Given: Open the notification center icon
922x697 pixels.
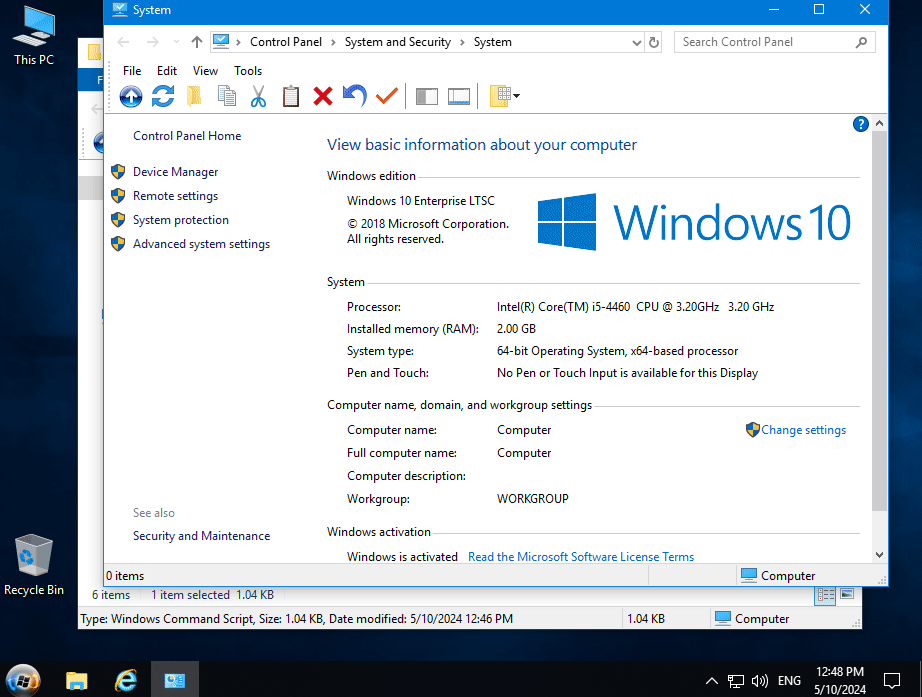Looking at the screenshot, I should (x=892, y=681).
